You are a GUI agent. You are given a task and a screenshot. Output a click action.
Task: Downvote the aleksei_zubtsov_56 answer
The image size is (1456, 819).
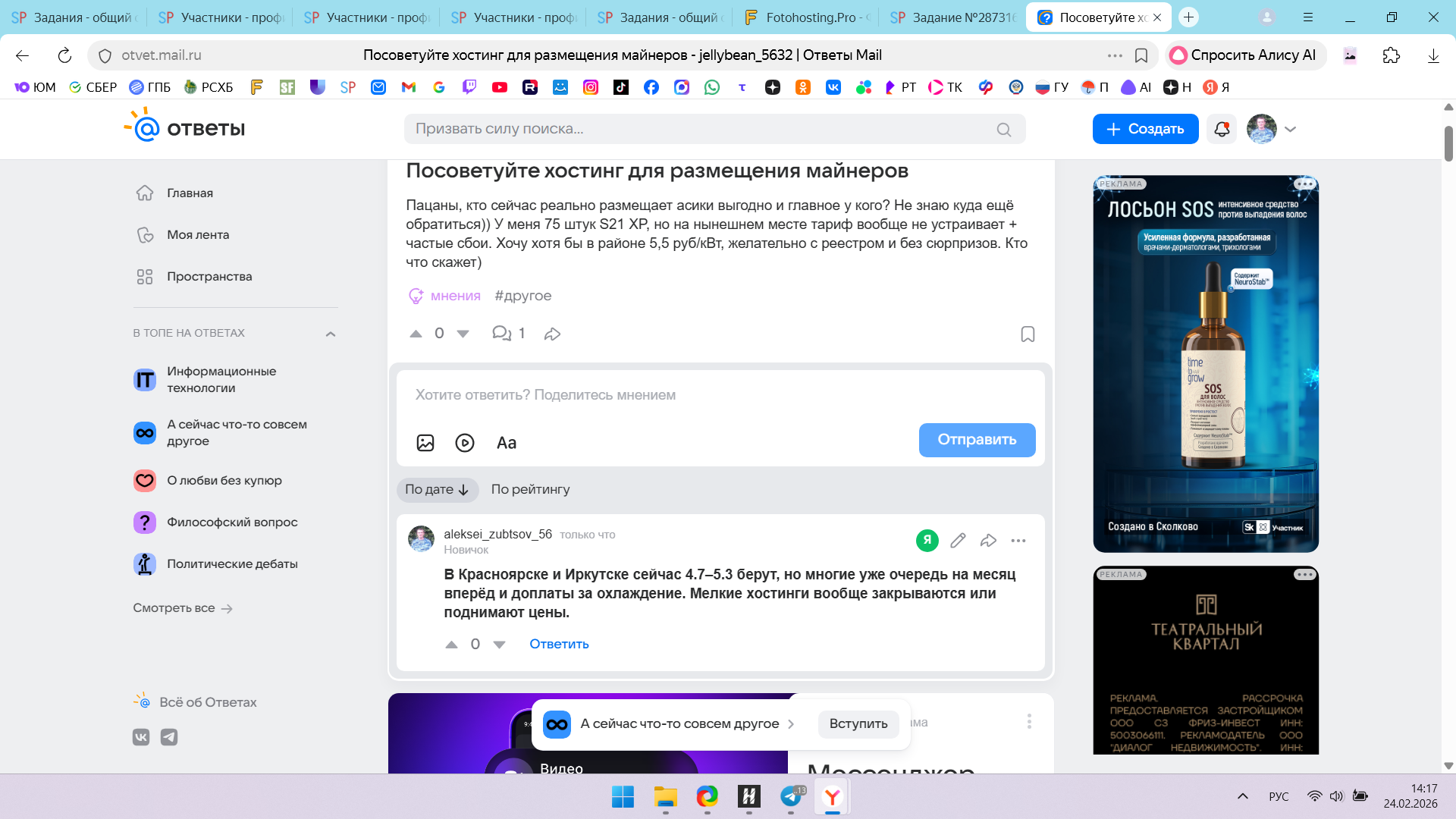click(499, 645)
